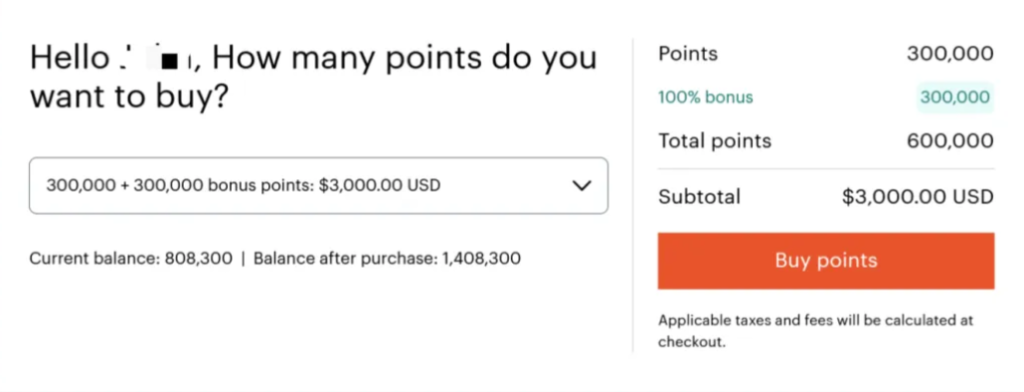Viewport: 1024px width, 392px height.
Task: Click the Points row label
Action: click(x=688, y=54)
